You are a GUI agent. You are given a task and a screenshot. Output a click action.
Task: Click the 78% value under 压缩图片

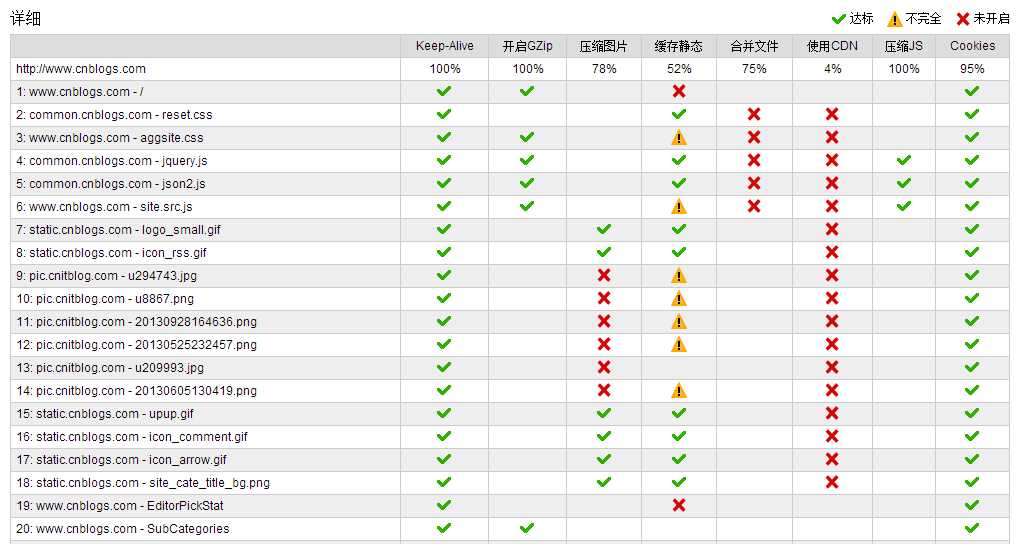point(604,69)
